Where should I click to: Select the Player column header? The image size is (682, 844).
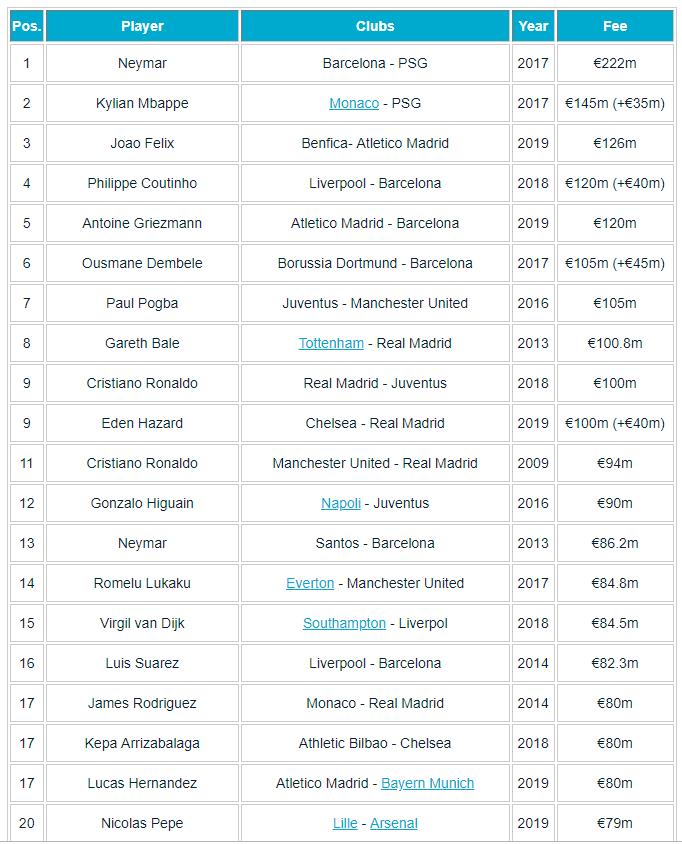(x=142, y=26)
